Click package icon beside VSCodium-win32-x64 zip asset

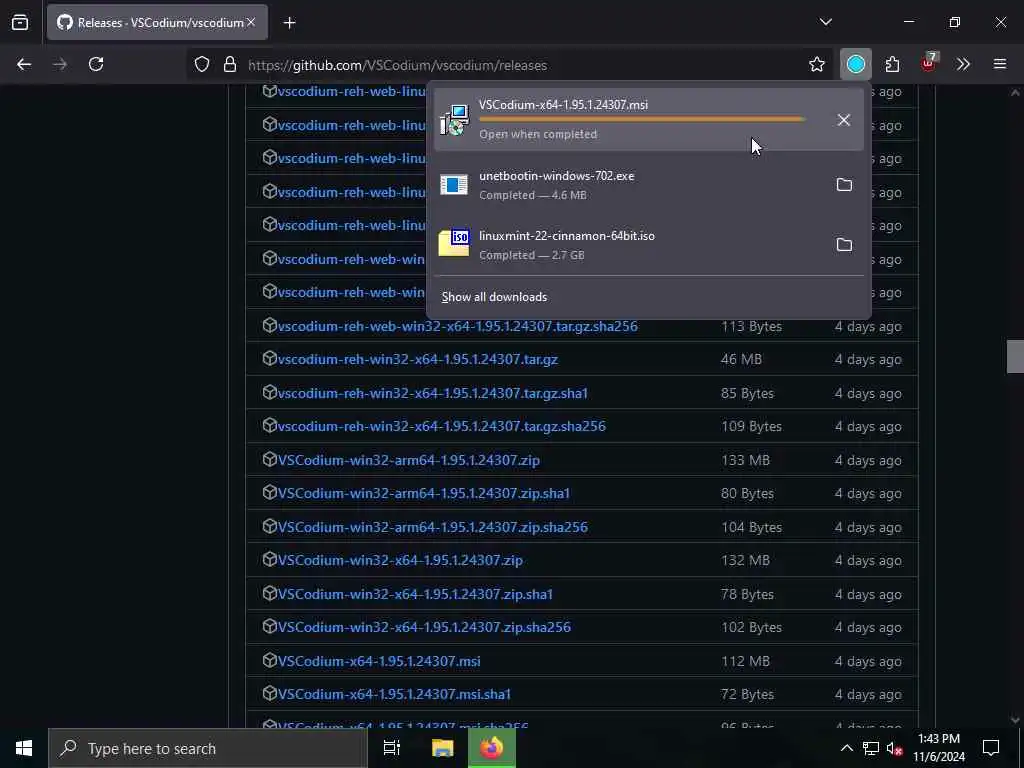(x=270, y=560)
